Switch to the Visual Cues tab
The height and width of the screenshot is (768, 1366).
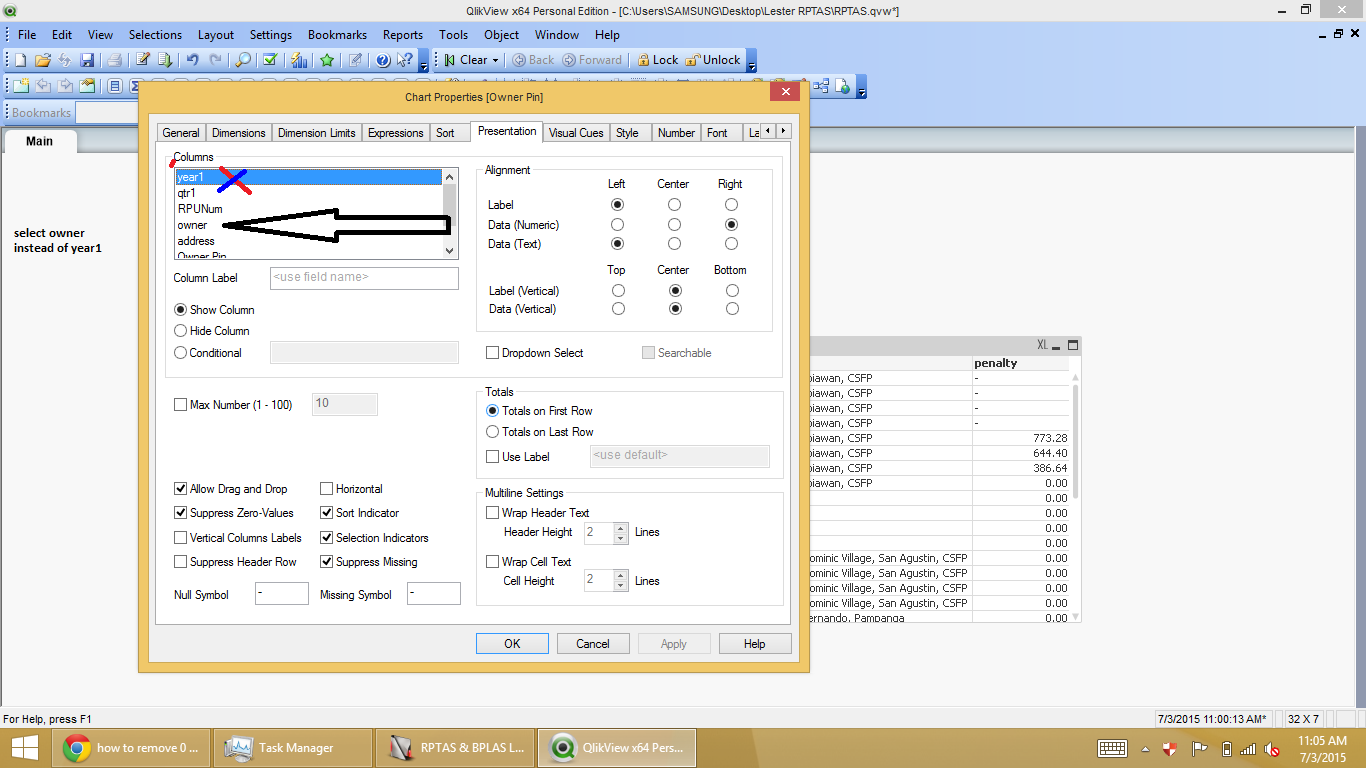tap(576, 133)
